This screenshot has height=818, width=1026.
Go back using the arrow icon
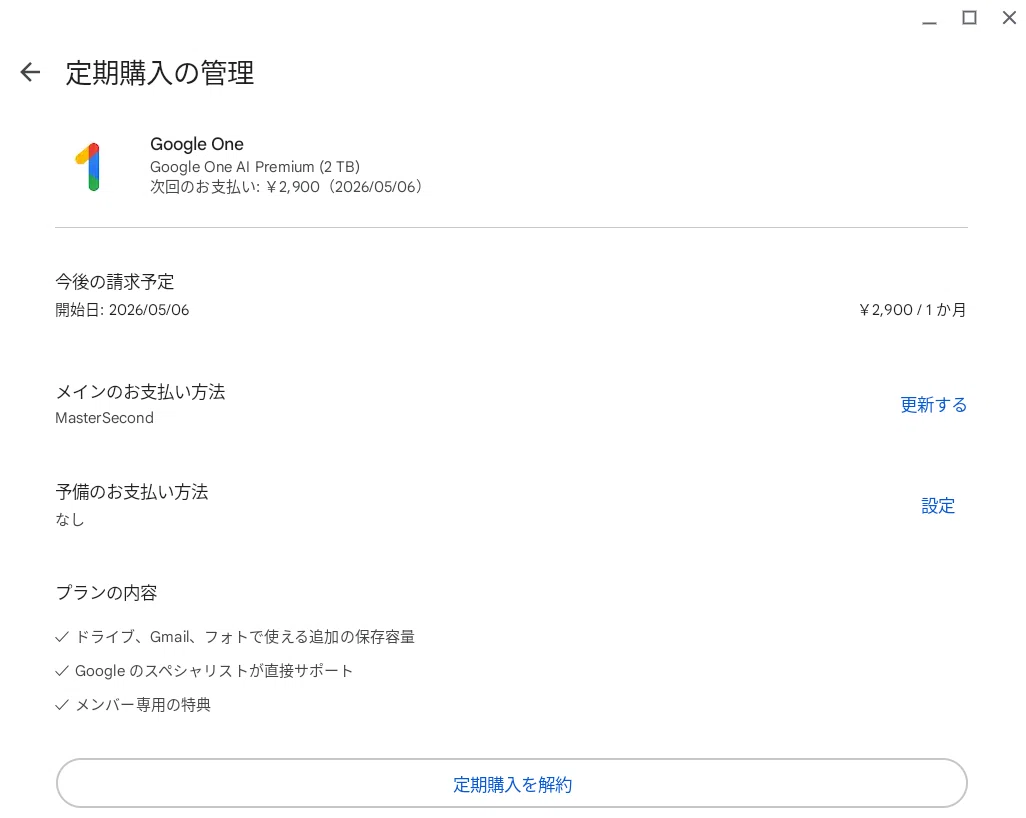tap(30, 72)
